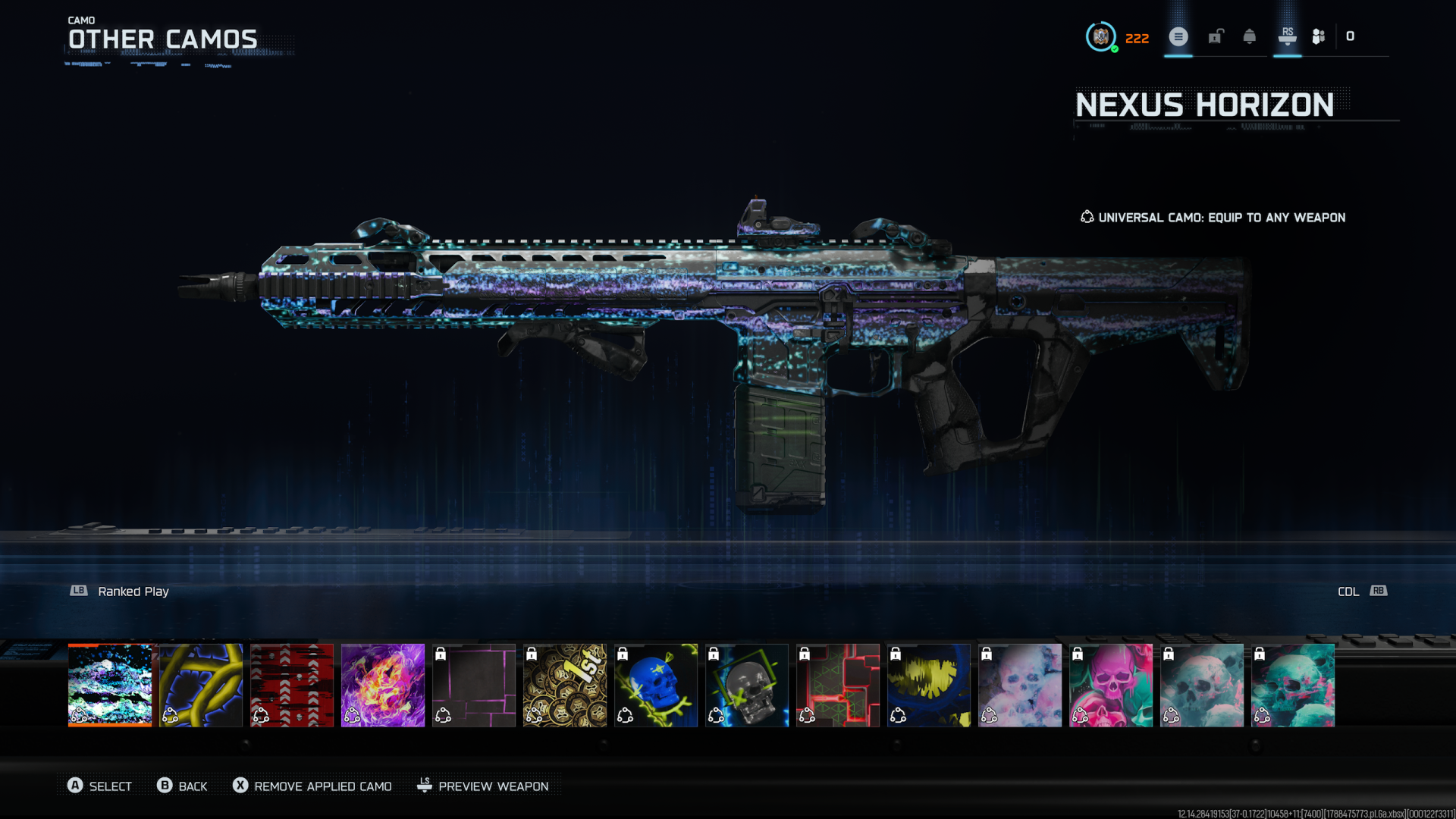Switch to the Ranked Play tab
The image size is (1456, 819).
(x=133, y=591)
